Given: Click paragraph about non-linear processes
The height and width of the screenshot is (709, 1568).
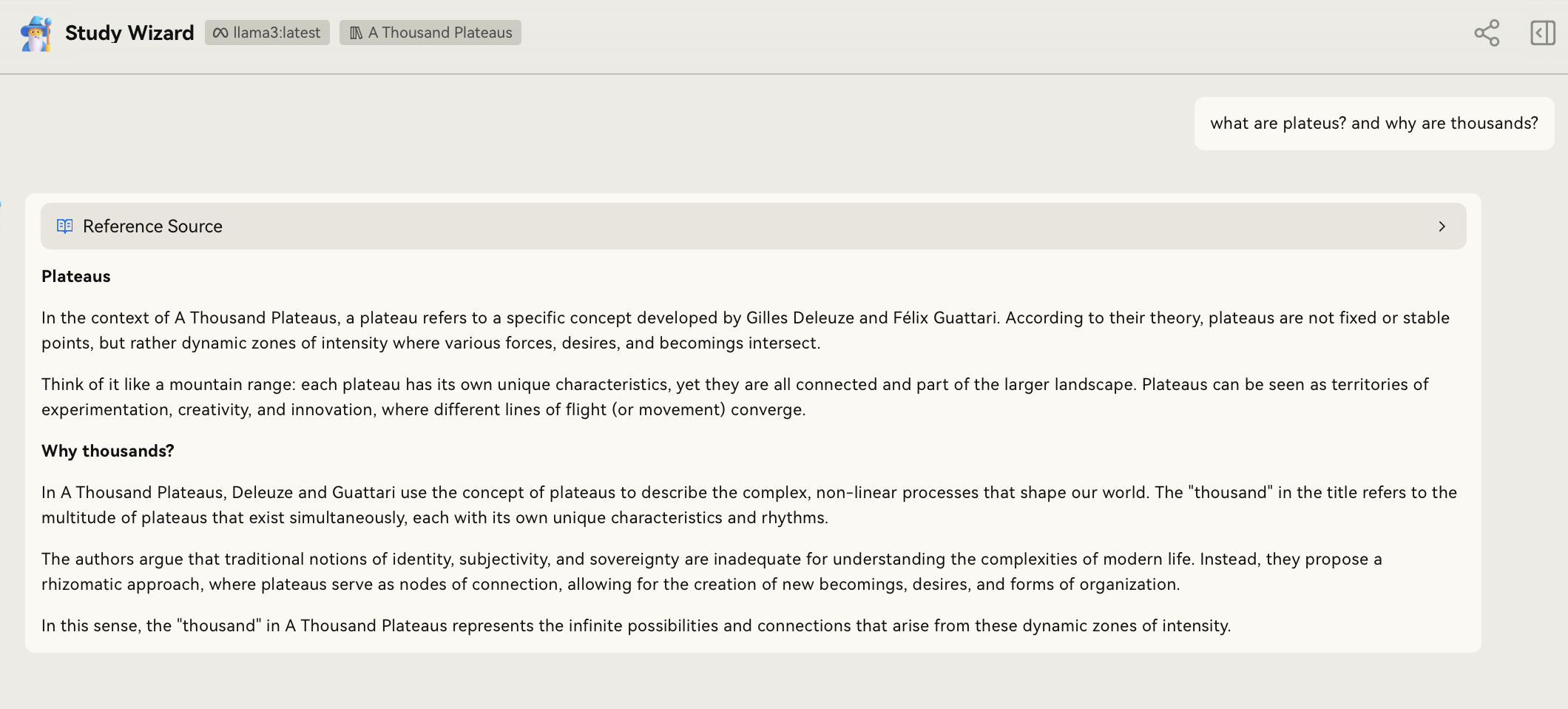Looking at the screenshot, I should pos(749,505).
